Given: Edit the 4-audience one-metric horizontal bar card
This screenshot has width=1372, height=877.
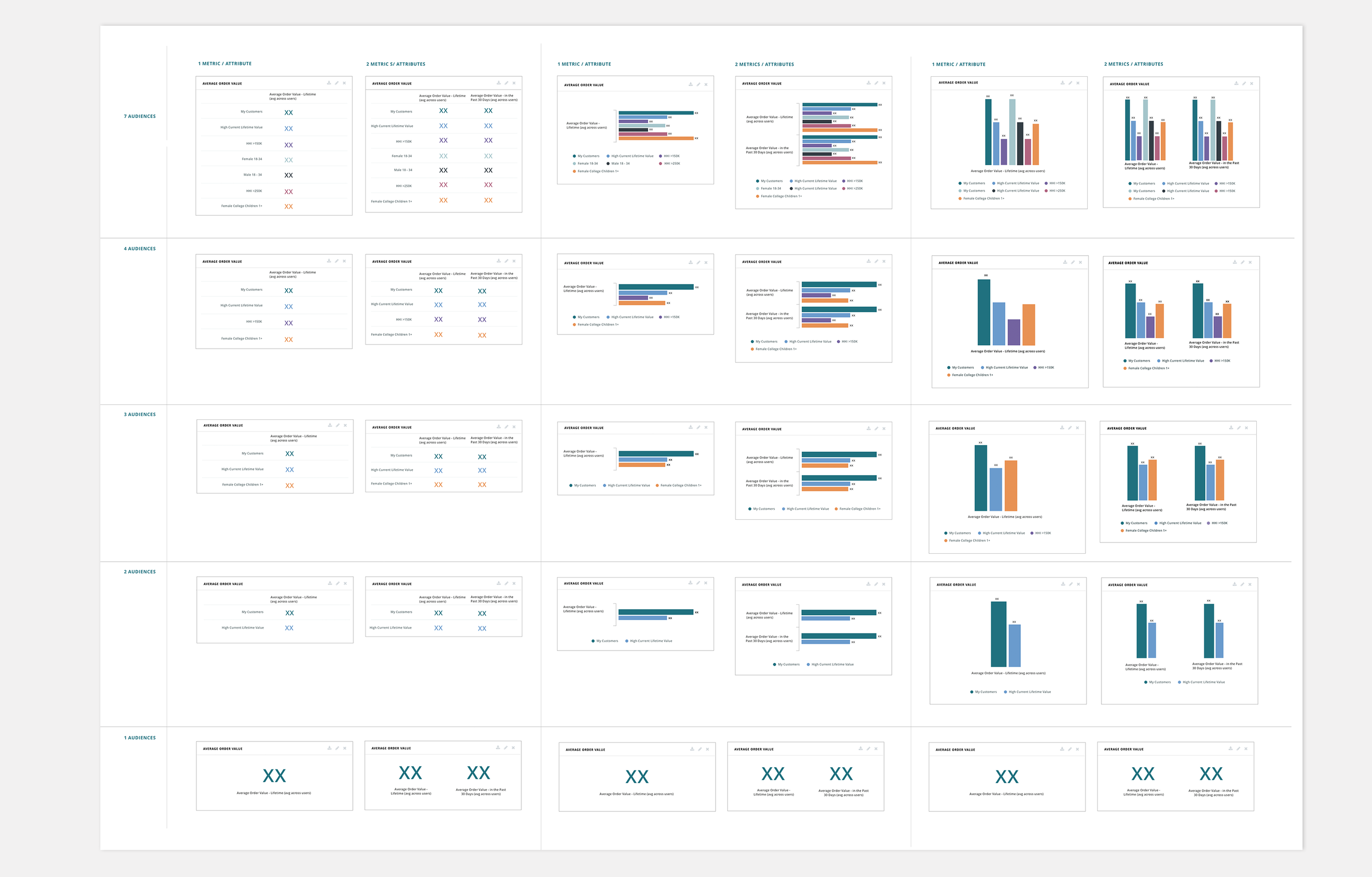Looking at the screenshot, I should point(699,262).
